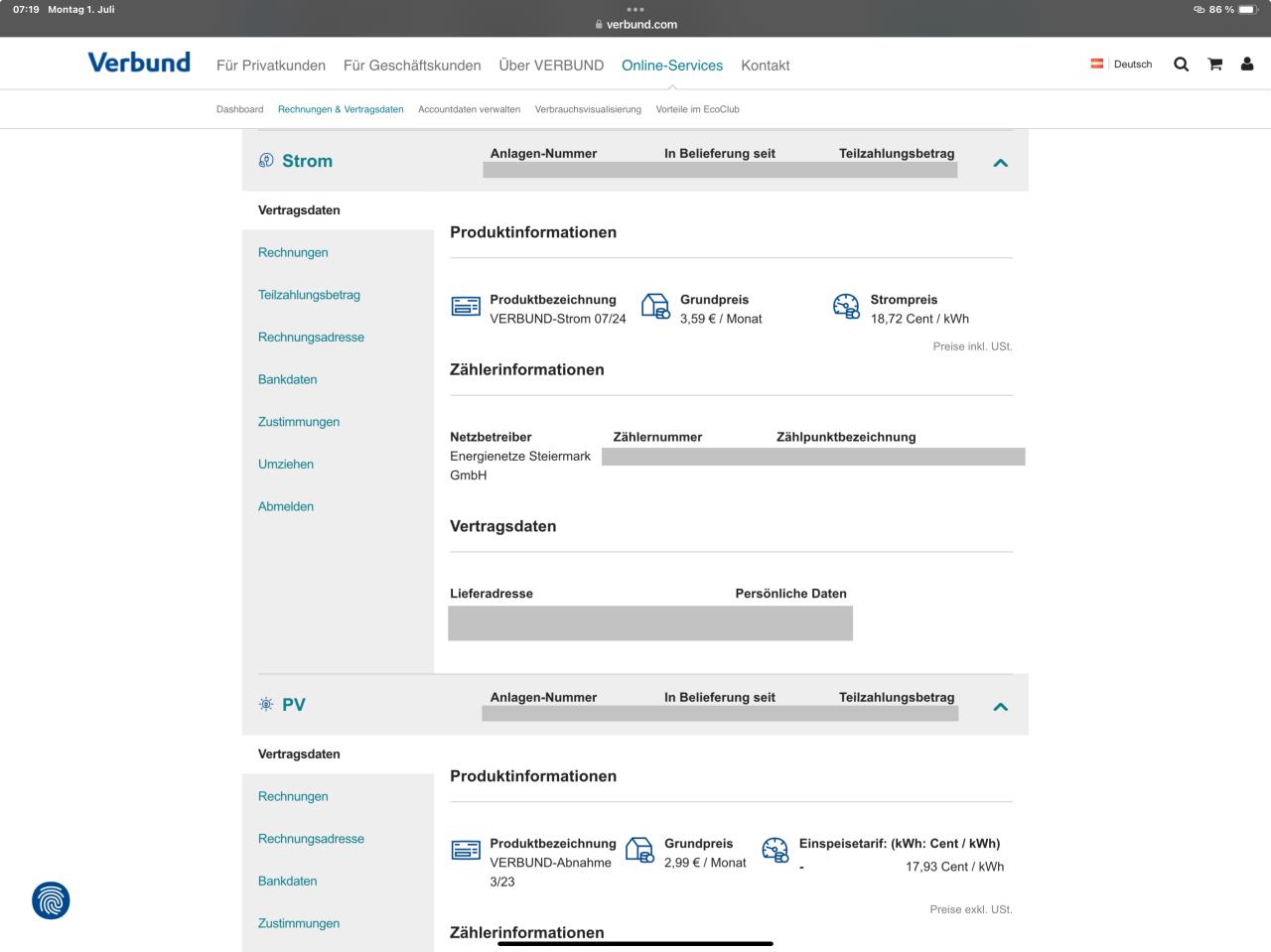Click the PV Produktbezeichnung card icon

point(466,851)
